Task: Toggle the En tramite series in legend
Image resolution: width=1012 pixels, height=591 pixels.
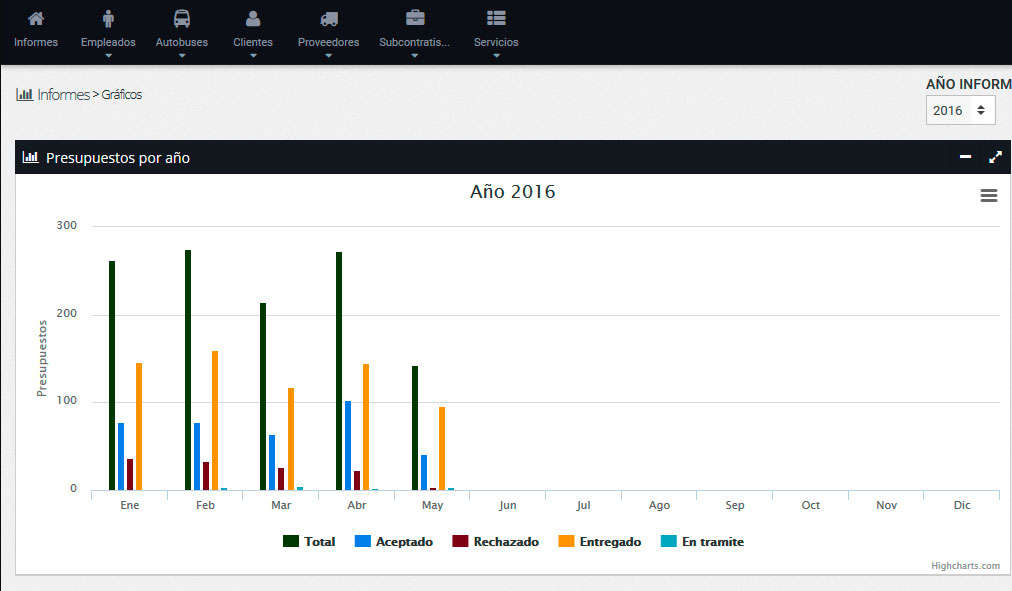Action: click(702, 541)
